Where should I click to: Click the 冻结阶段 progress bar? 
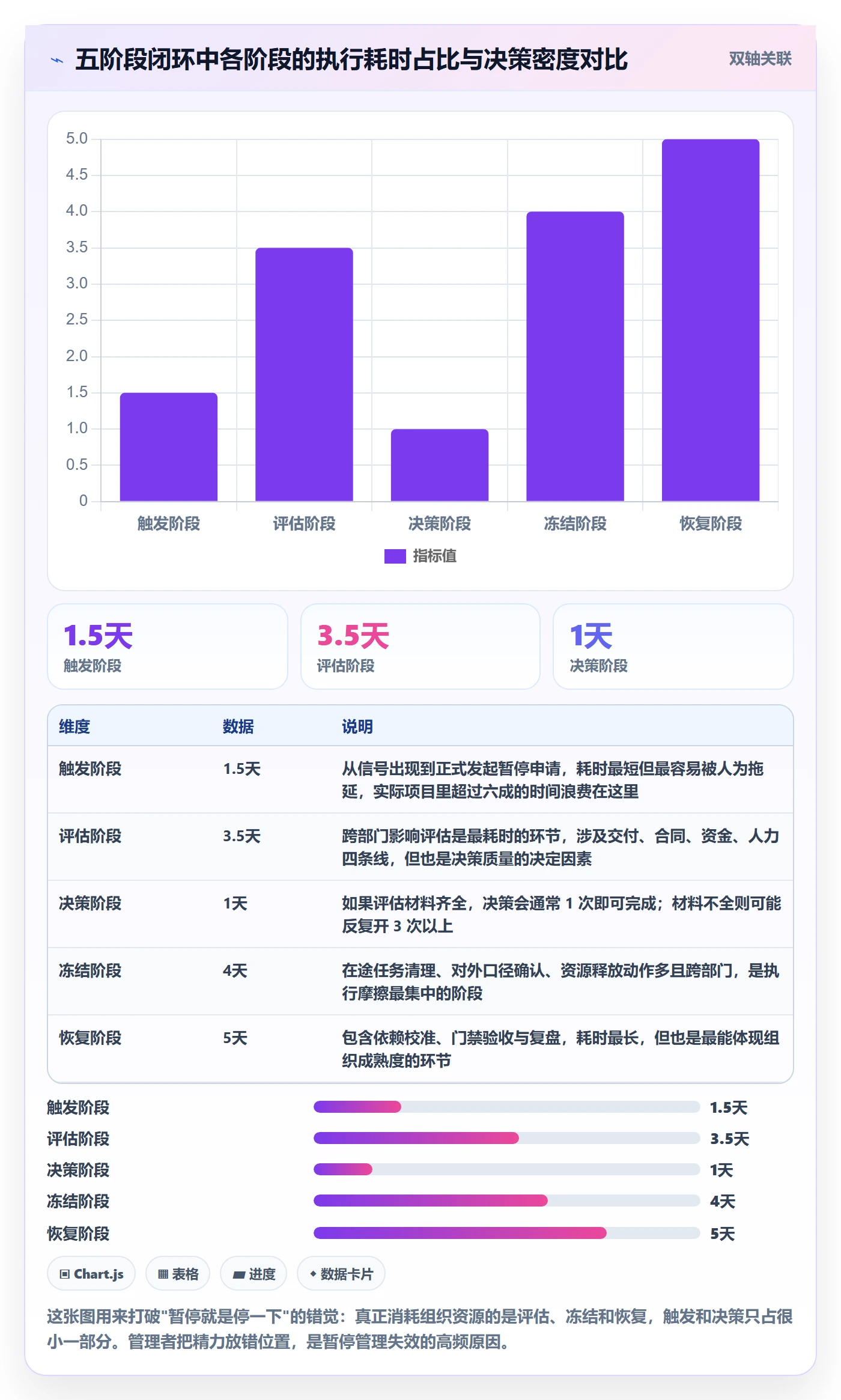pos(506,1201)
